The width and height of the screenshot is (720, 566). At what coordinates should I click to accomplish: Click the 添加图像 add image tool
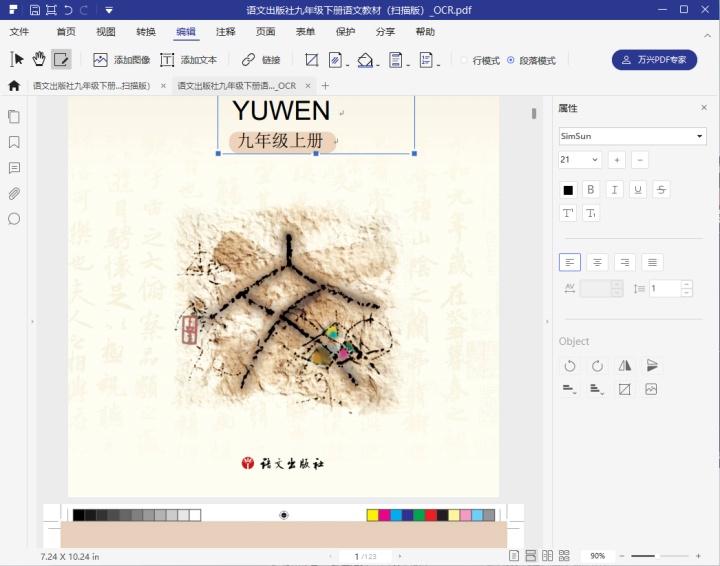[x=122, y=60]
